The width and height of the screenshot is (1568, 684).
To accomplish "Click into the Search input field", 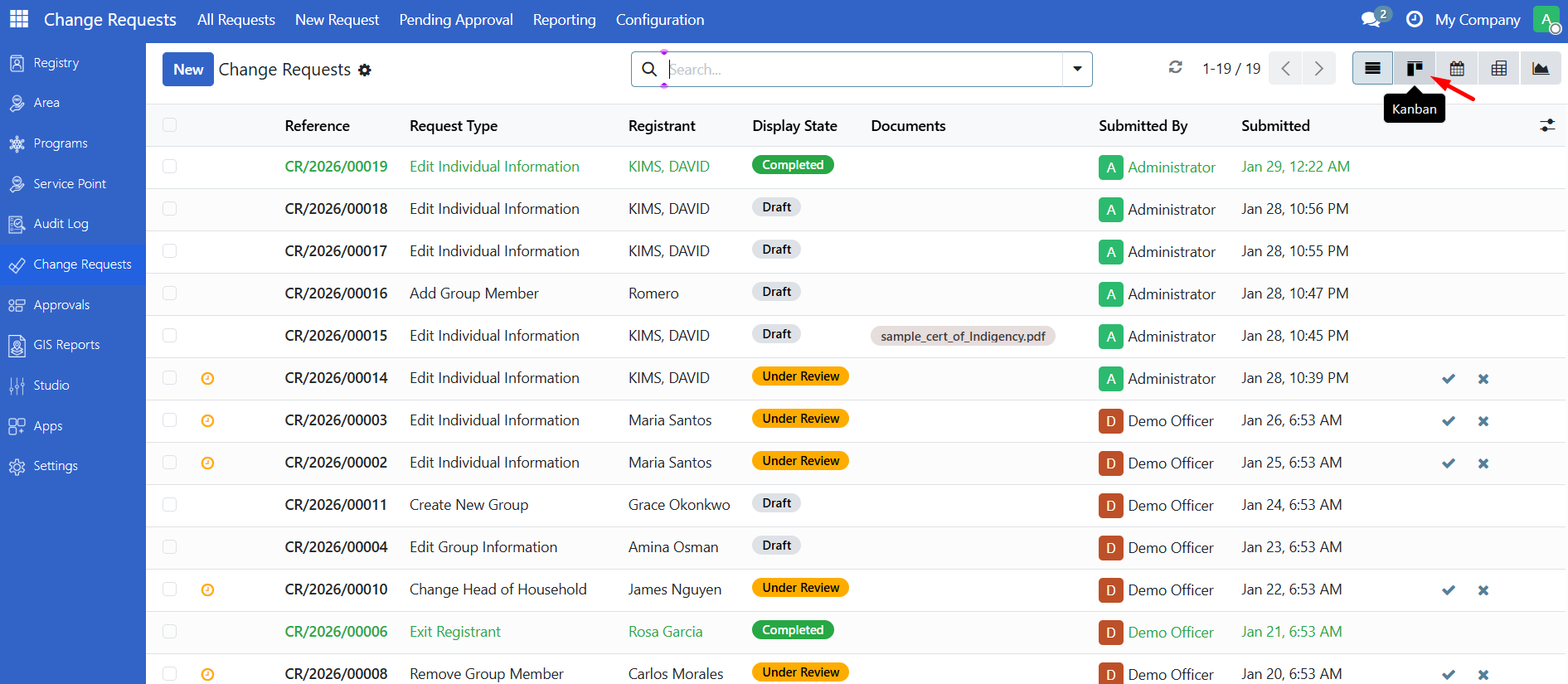I will pos(863,70).
